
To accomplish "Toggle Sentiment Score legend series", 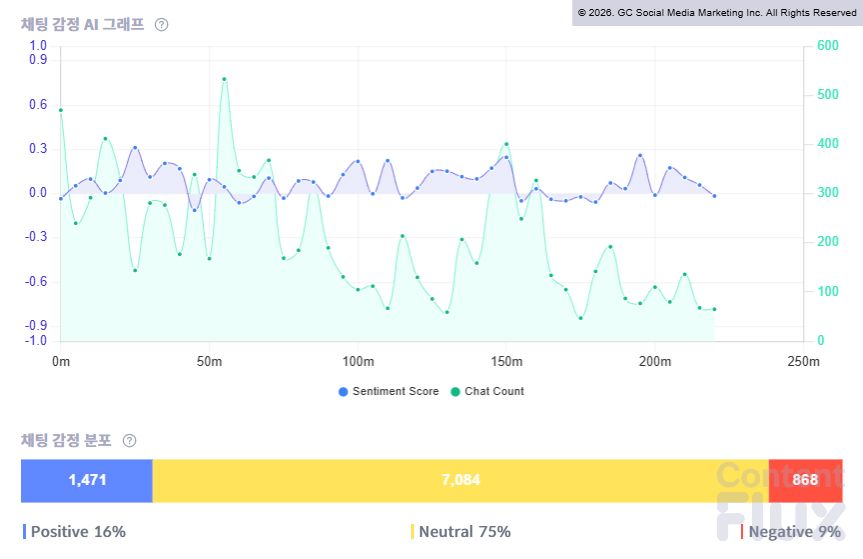I will tap(389, 391).
